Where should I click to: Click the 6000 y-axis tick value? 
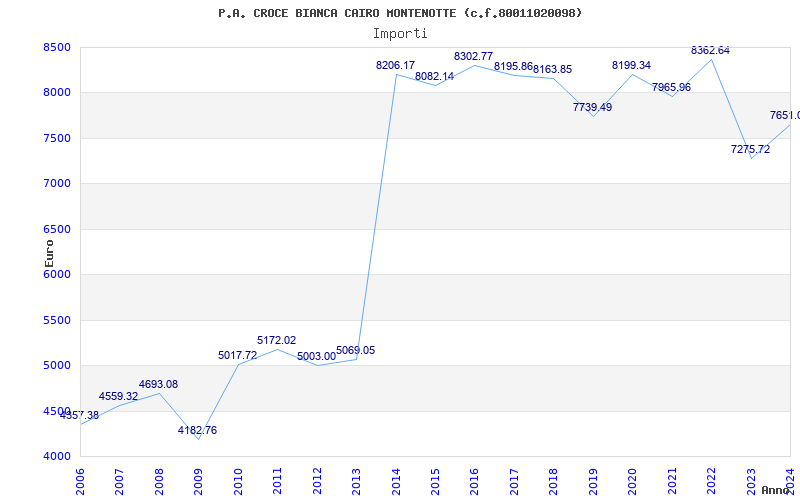tap(56, 274)
